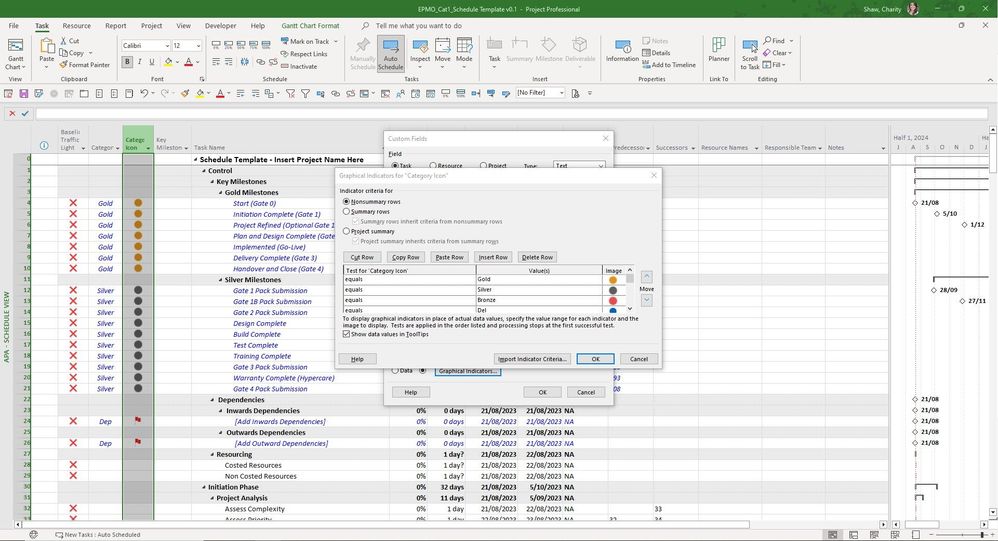The width and height of the screenshot is (998, 541).
Task: Click the Delete Row button
Action: pos(537,257)
